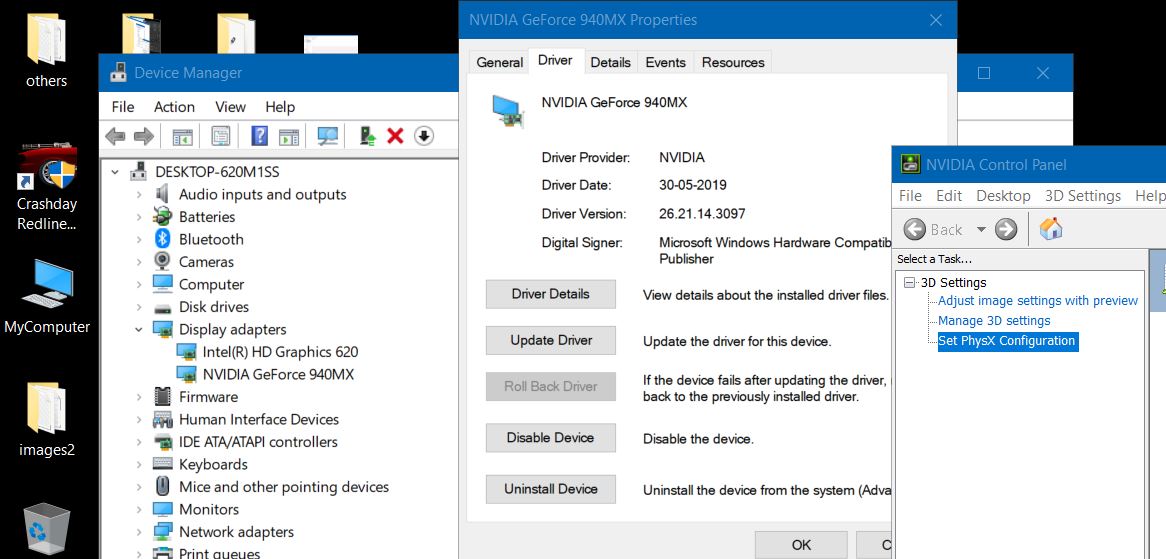Click red X Uninstall device toolbar icon
Image resolution: width=1166 pixels, height=559 pixels.
396,136
